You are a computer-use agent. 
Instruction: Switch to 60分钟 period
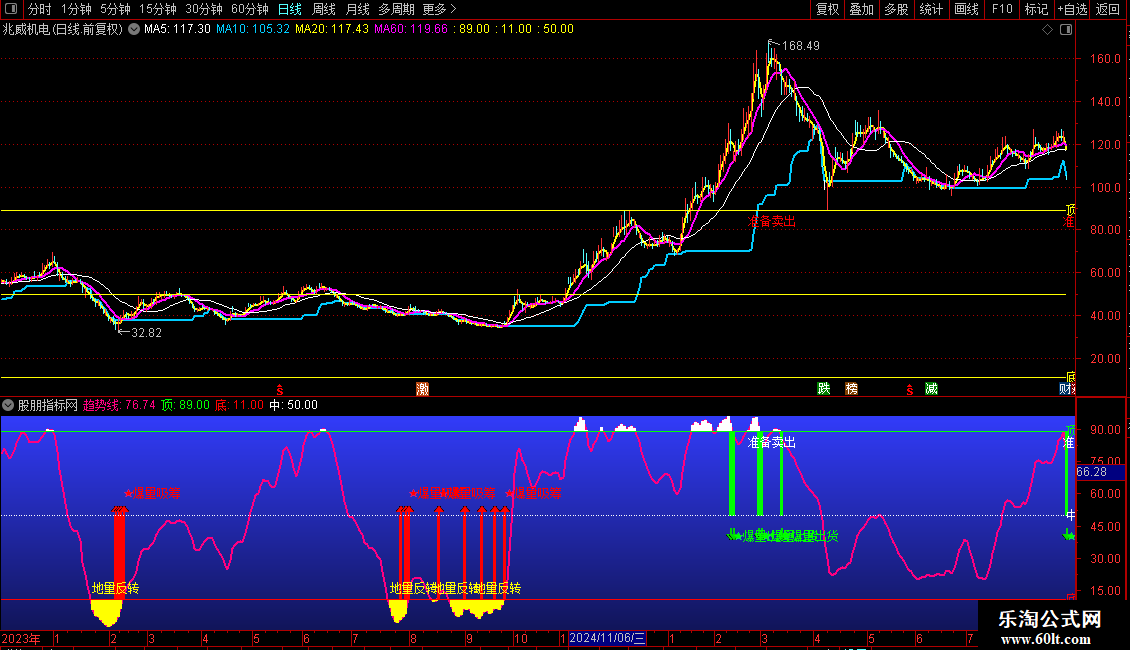pyautogui.click(x=249, y=9)
